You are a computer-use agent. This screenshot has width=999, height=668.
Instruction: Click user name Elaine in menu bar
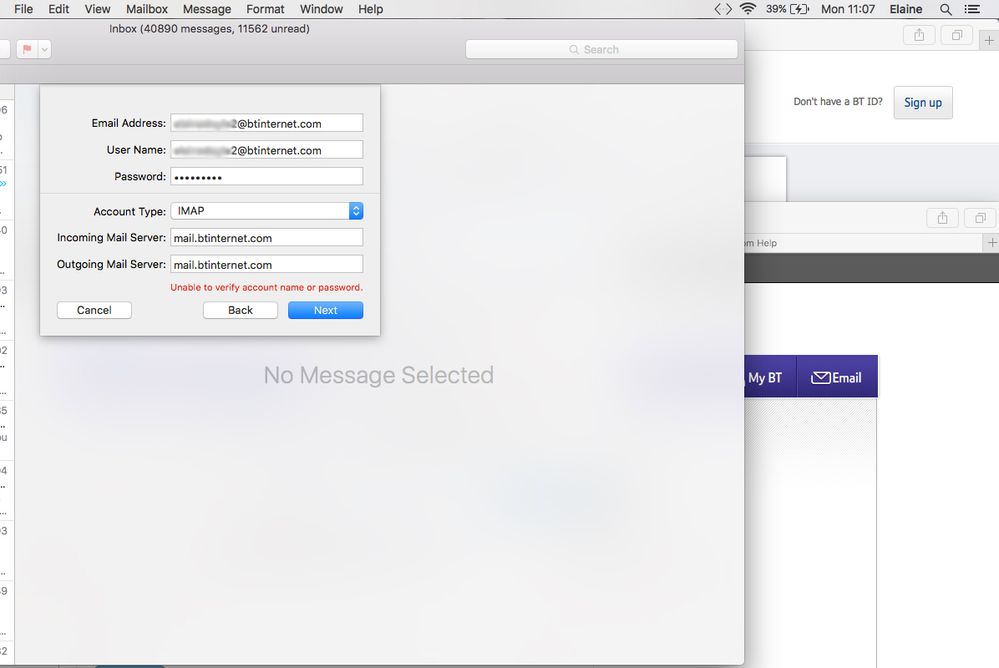point(905,9)
